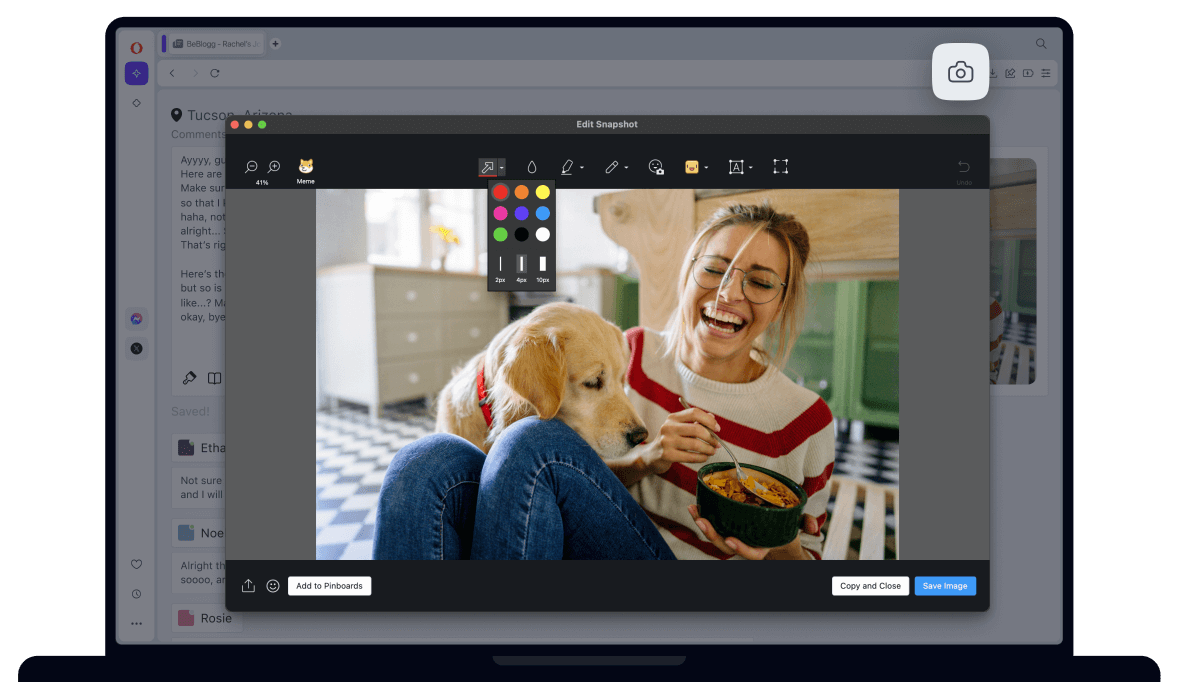Click Copy and Close
The height and width of the screenshot is (682, 1180).
tap(870, 586)
